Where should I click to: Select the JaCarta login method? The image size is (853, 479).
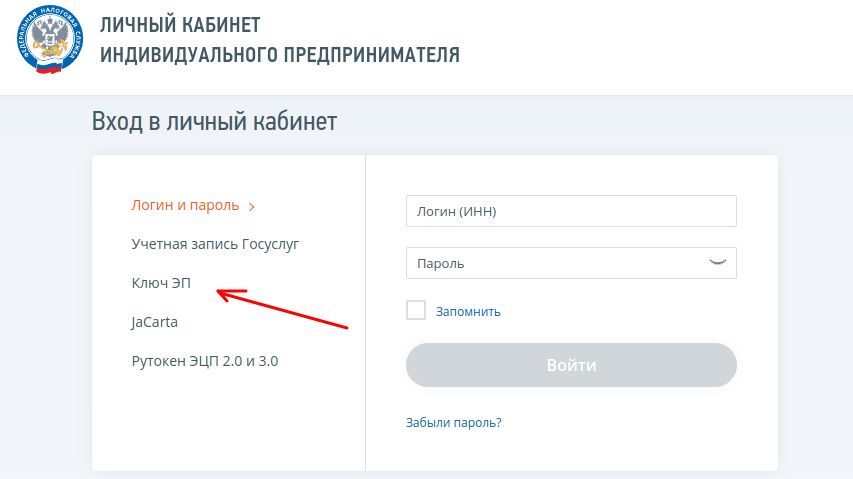pyautogui.click(x=154, y=322)
